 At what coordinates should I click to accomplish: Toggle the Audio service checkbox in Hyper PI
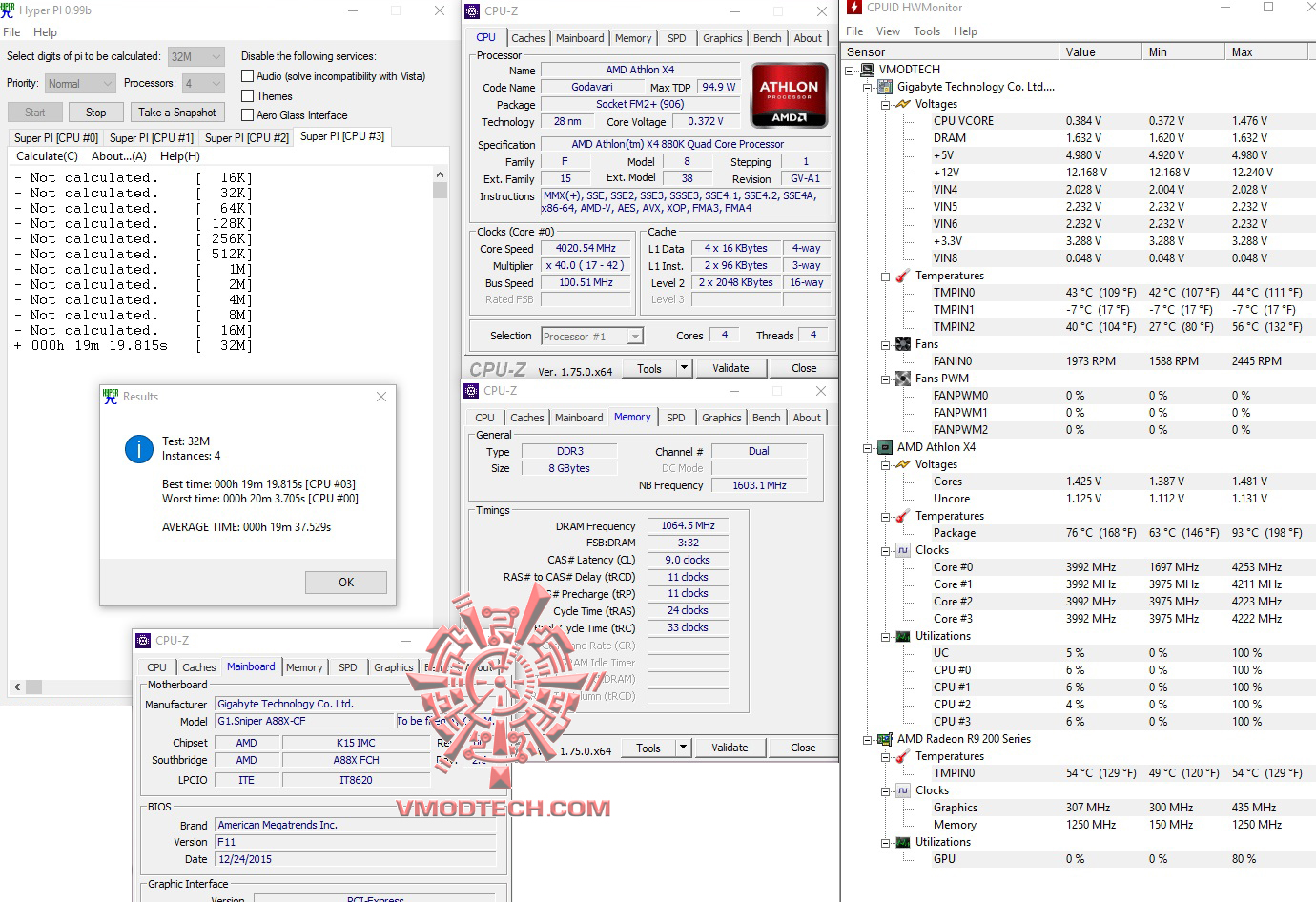click(x=248, y=76)
